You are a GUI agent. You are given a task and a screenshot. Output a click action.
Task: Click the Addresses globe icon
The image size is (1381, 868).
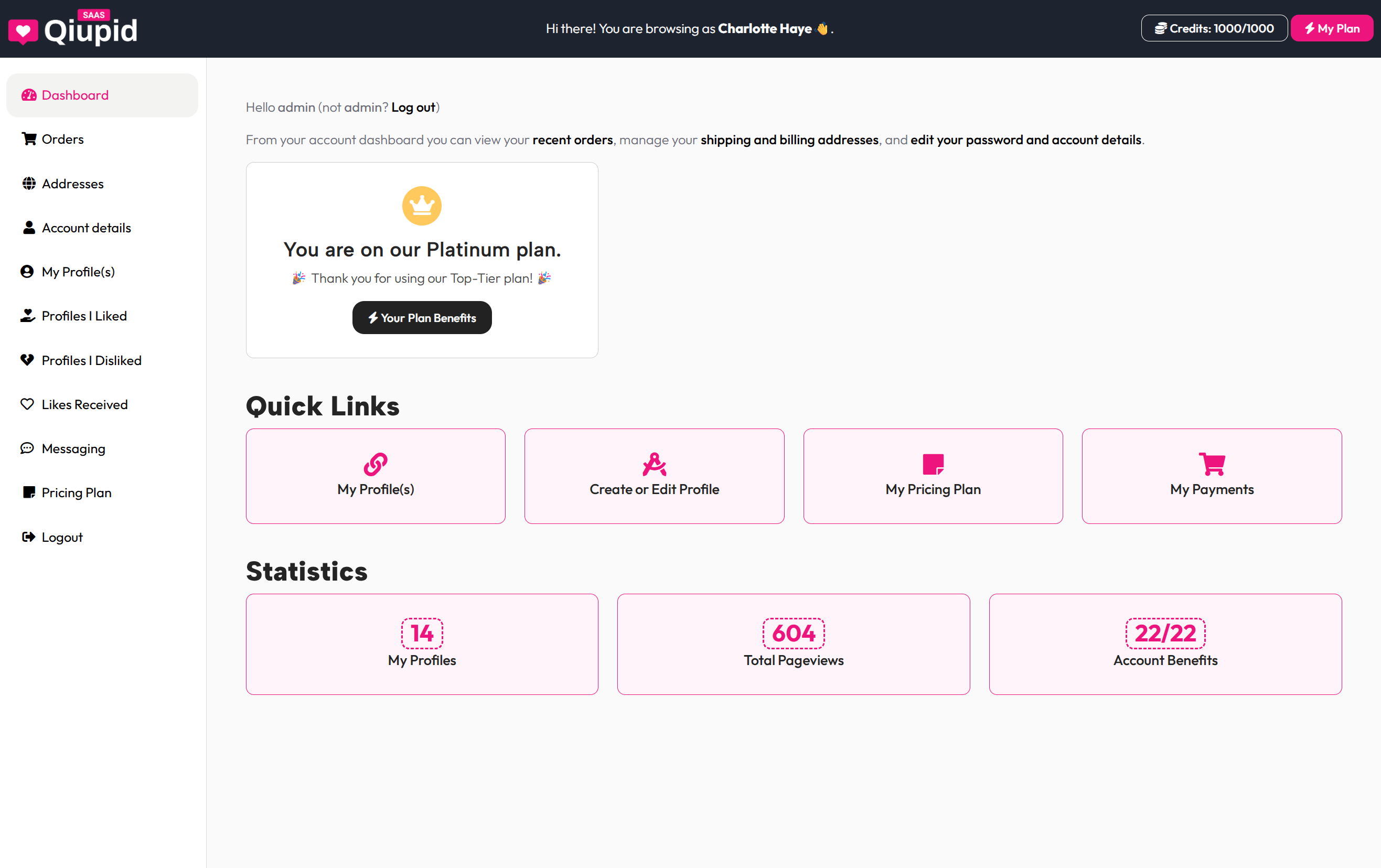pyautogui.click(x=29, y=184)
